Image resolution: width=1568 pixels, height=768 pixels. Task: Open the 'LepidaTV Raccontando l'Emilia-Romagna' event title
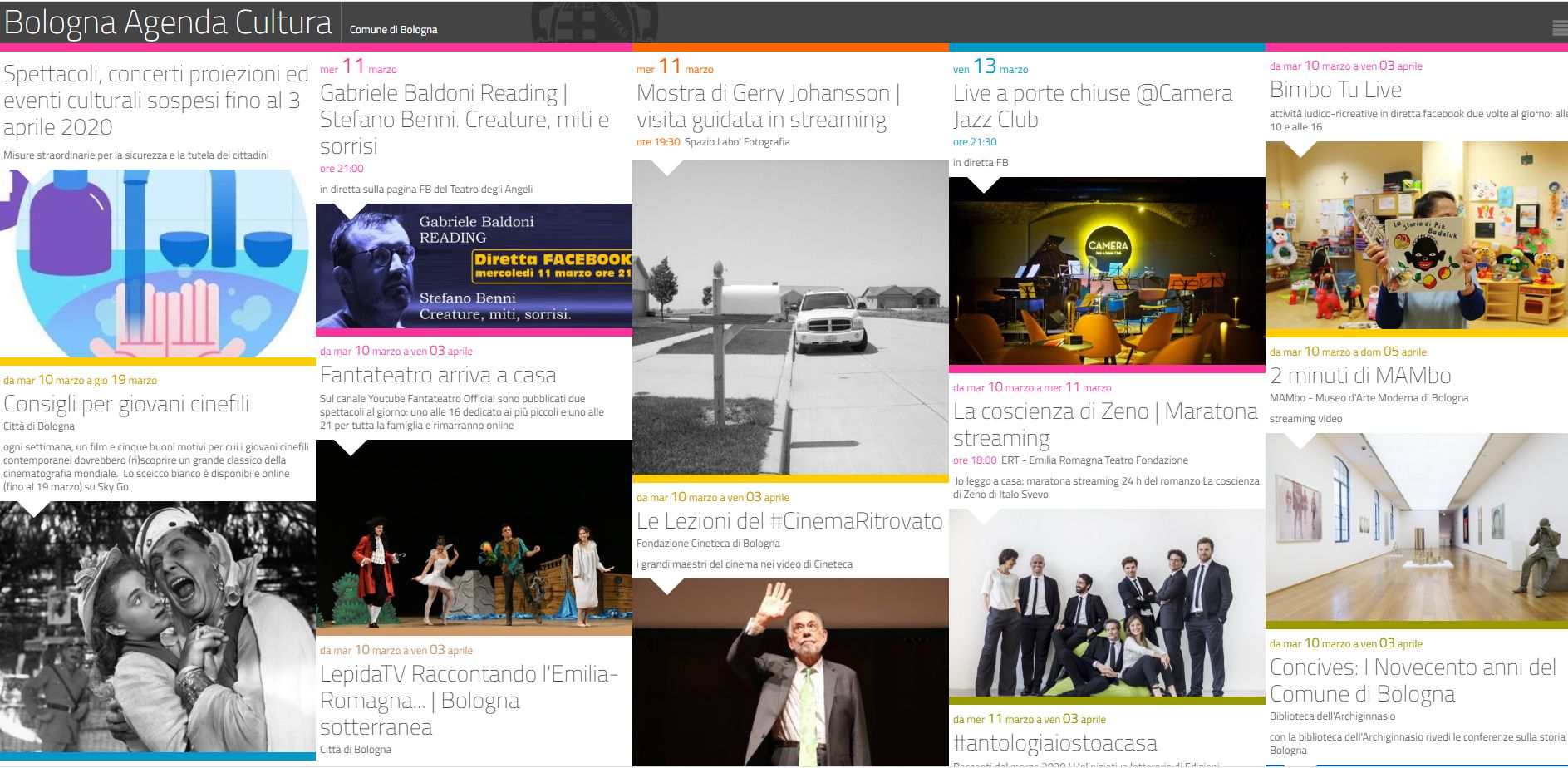click(469, 700)
